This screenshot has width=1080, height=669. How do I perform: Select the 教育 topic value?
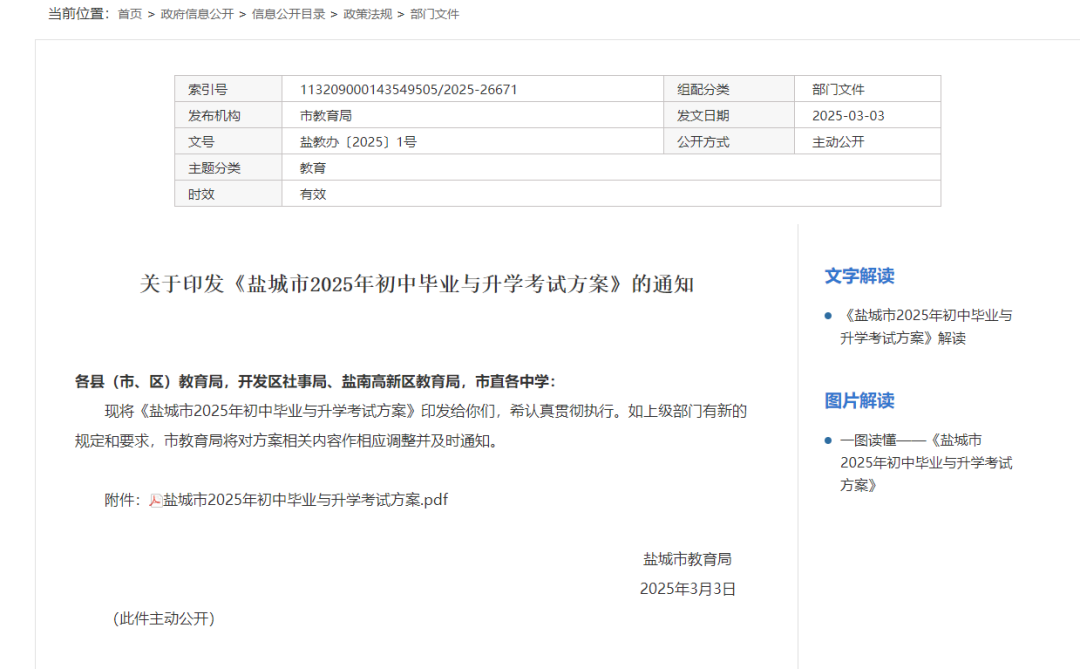(313, 168)
